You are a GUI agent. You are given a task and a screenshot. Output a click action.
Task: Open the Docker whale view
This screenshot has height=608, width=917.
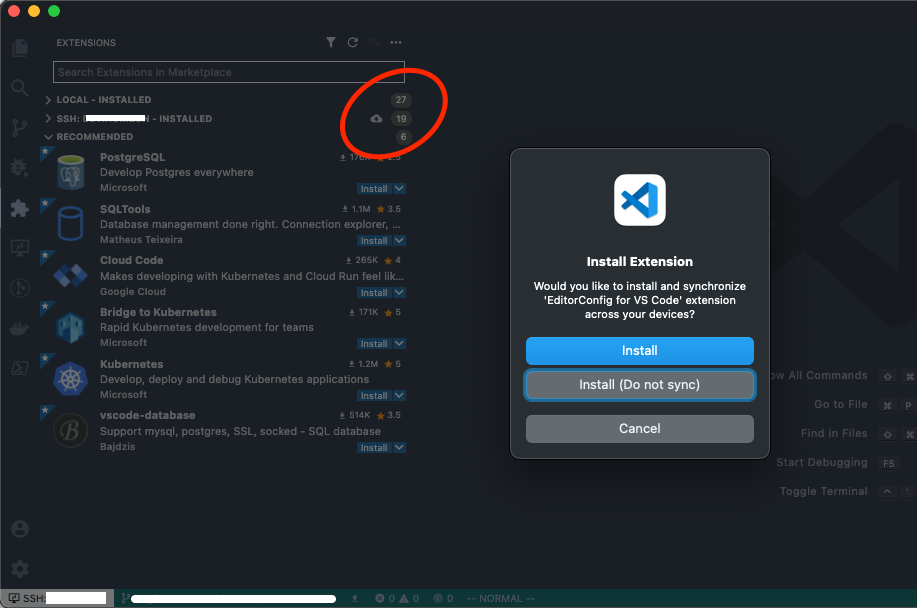click(20, 328)
